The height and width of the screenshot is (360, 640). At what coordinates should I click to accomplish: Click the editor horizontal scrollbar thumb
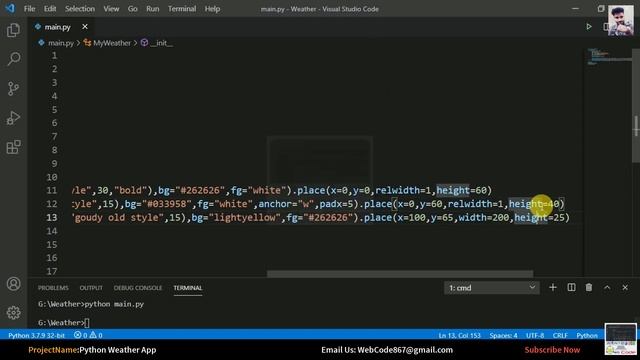click(400, 273)
